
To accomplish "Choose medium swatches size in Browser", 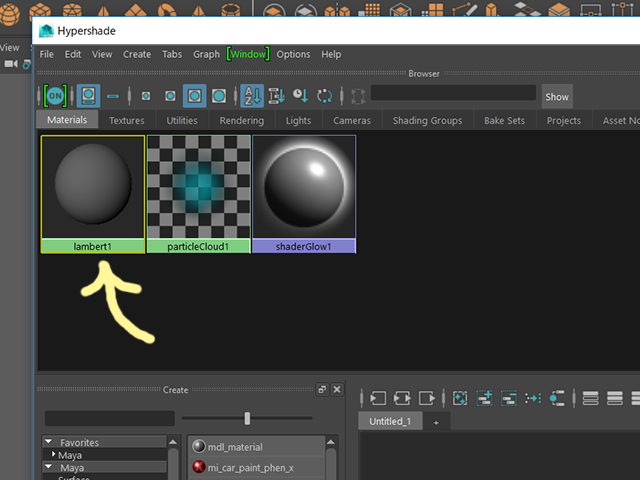I will tap(170, 96).
